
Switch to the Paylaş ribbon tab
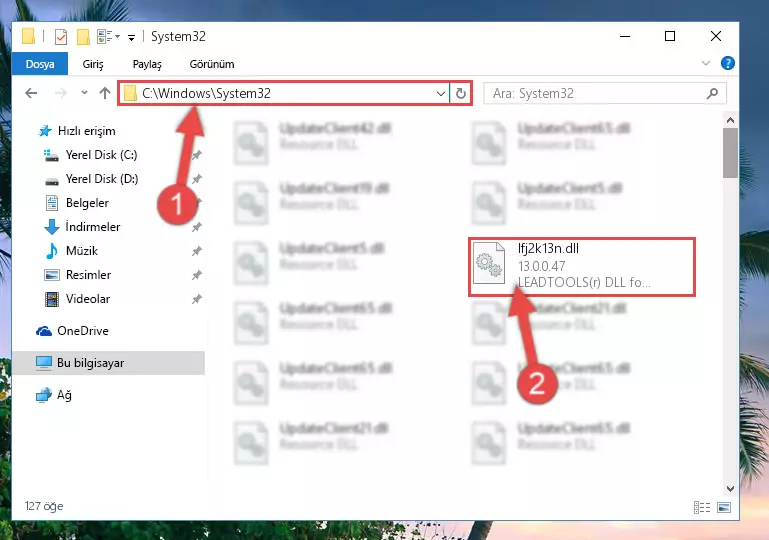(147, 64)
